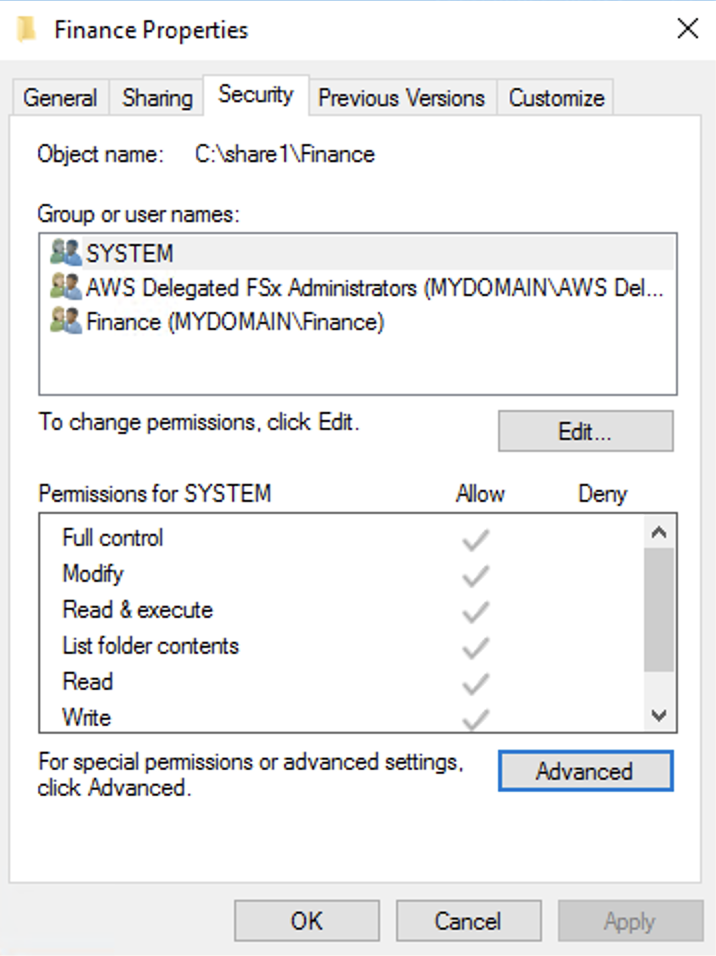Switch to the Previous Versions tab
Screen dimensions: 716x956
[x=401, y=98]
